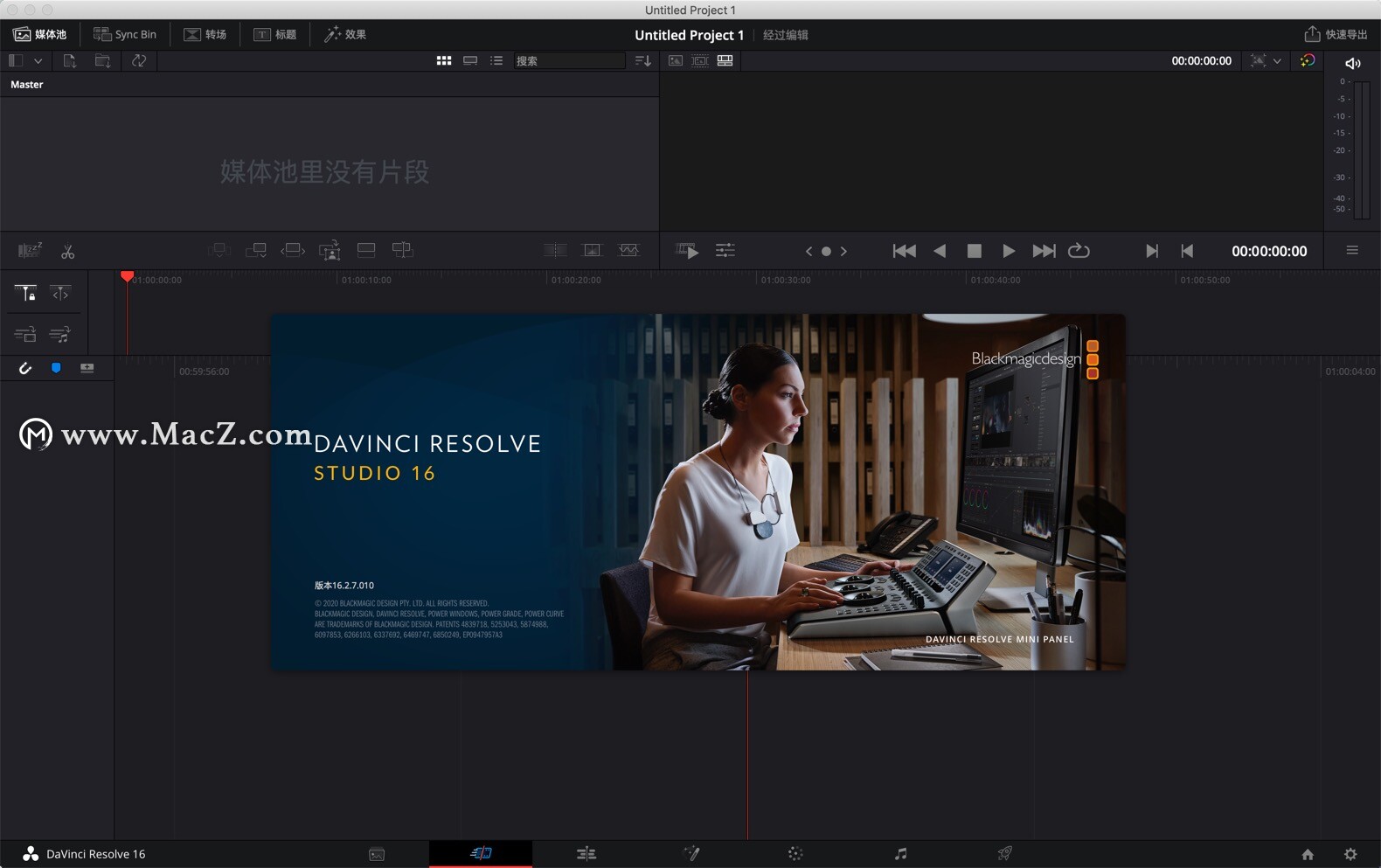This screenshot has height=868, width=1381.
Task: Open the viewer tools sliders icon
Action: coord(725,251)
